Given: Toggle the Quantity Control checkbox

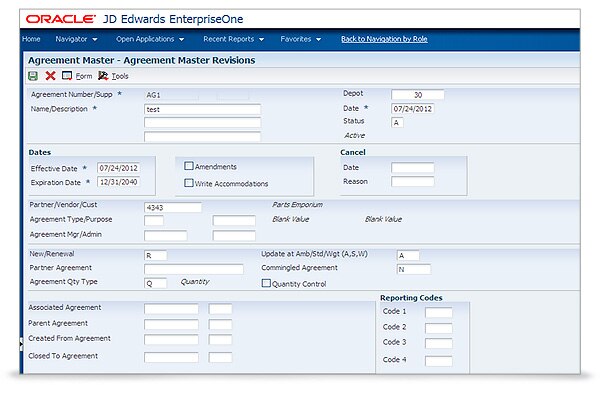Looking at the screenshot, I should [266, 283].
